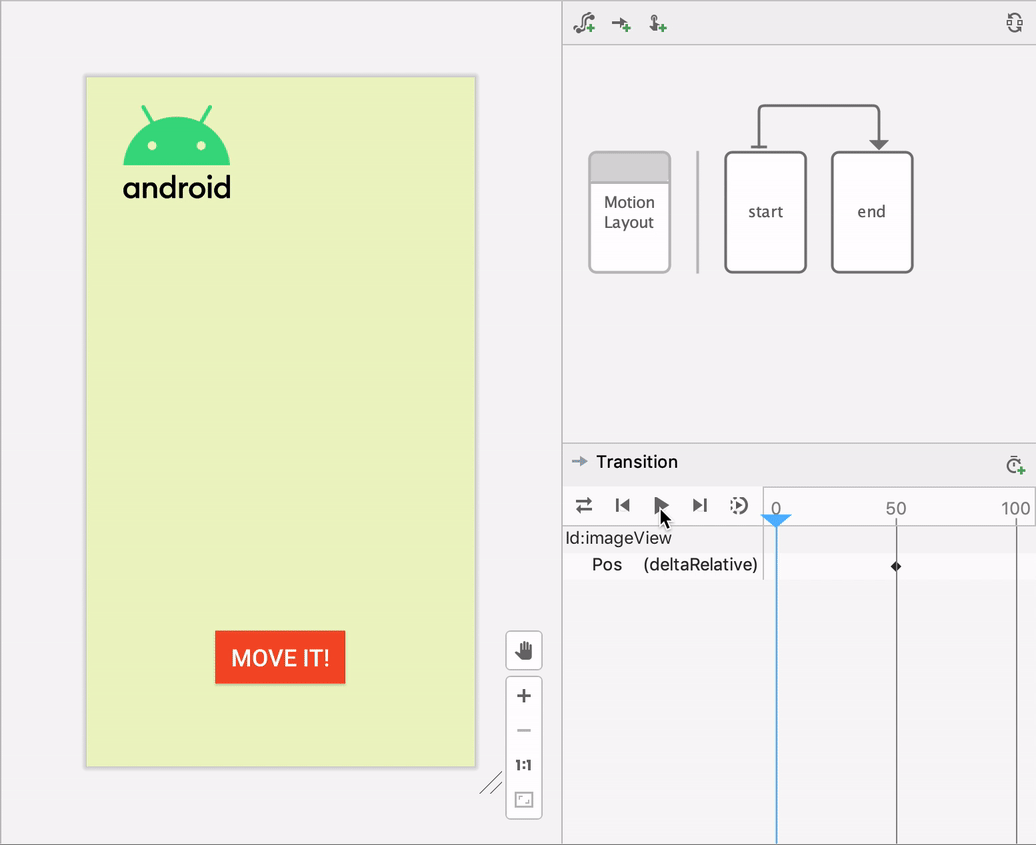
Task: Toggle looping playback of the transition
Action: click(584, 505)
